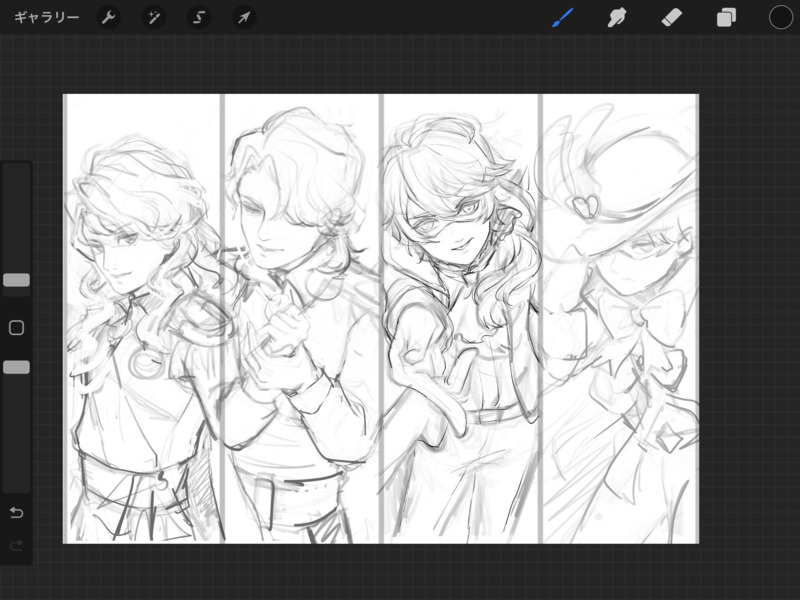The height and width of the screenshot is (600, 800).
Task: Tap the fourth panel with the hat character
Action: click(619, 318)
